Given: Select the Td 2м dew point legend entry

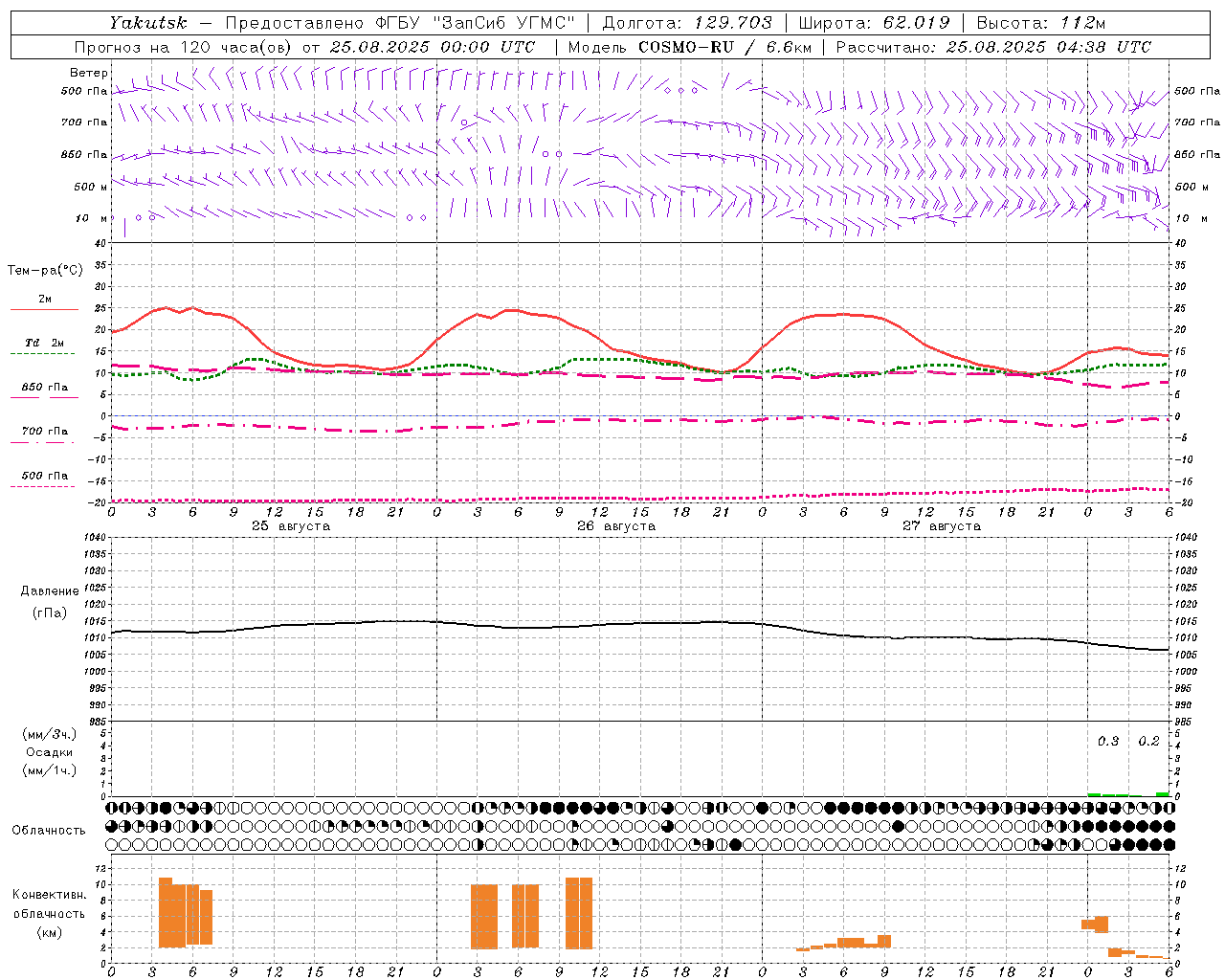Looking at the screenshot, I should (45, 343).
